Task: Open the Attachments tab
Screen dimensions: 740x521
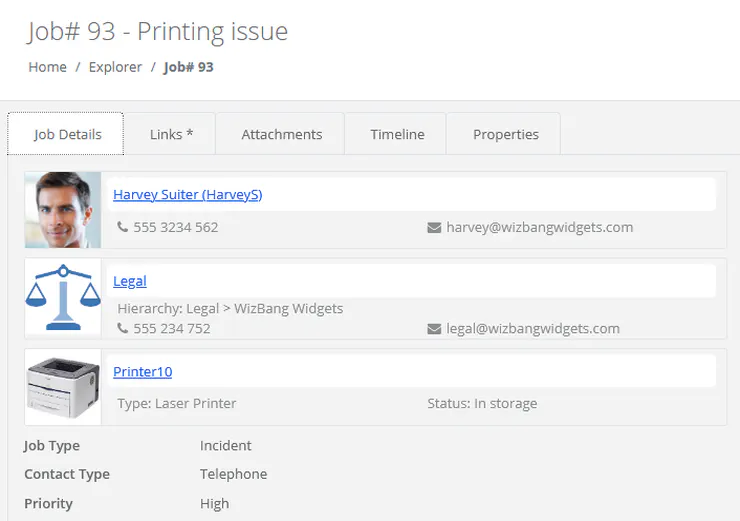Action: [281, 134]
